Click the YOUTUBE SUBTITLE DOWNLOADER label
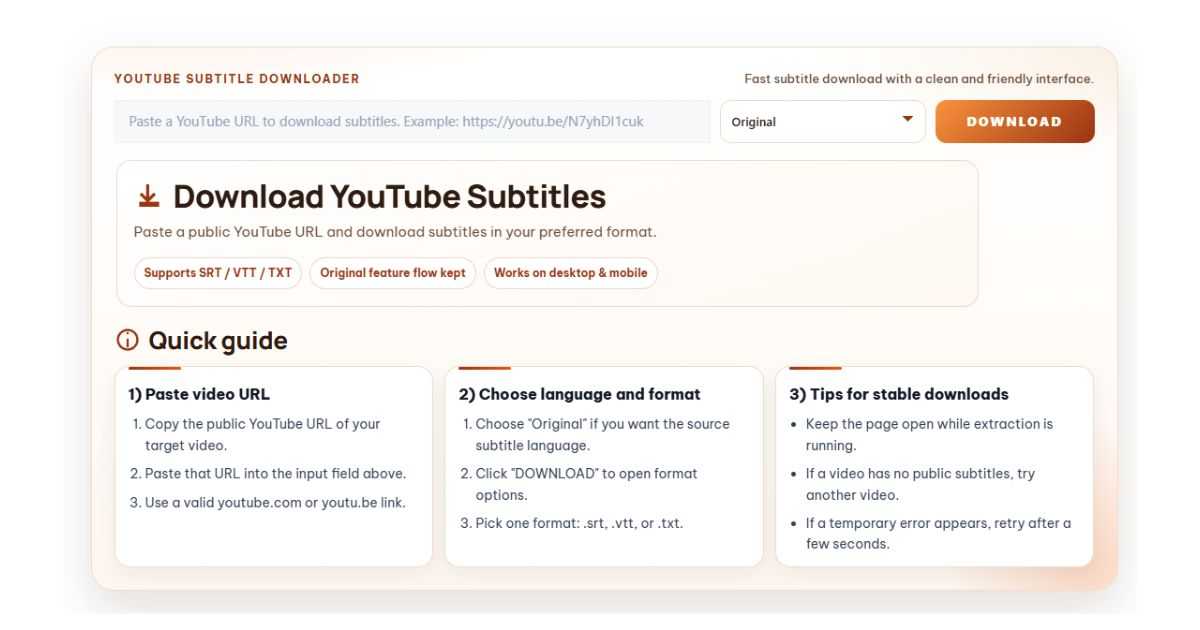1200x630 pixels. (237, 79)
